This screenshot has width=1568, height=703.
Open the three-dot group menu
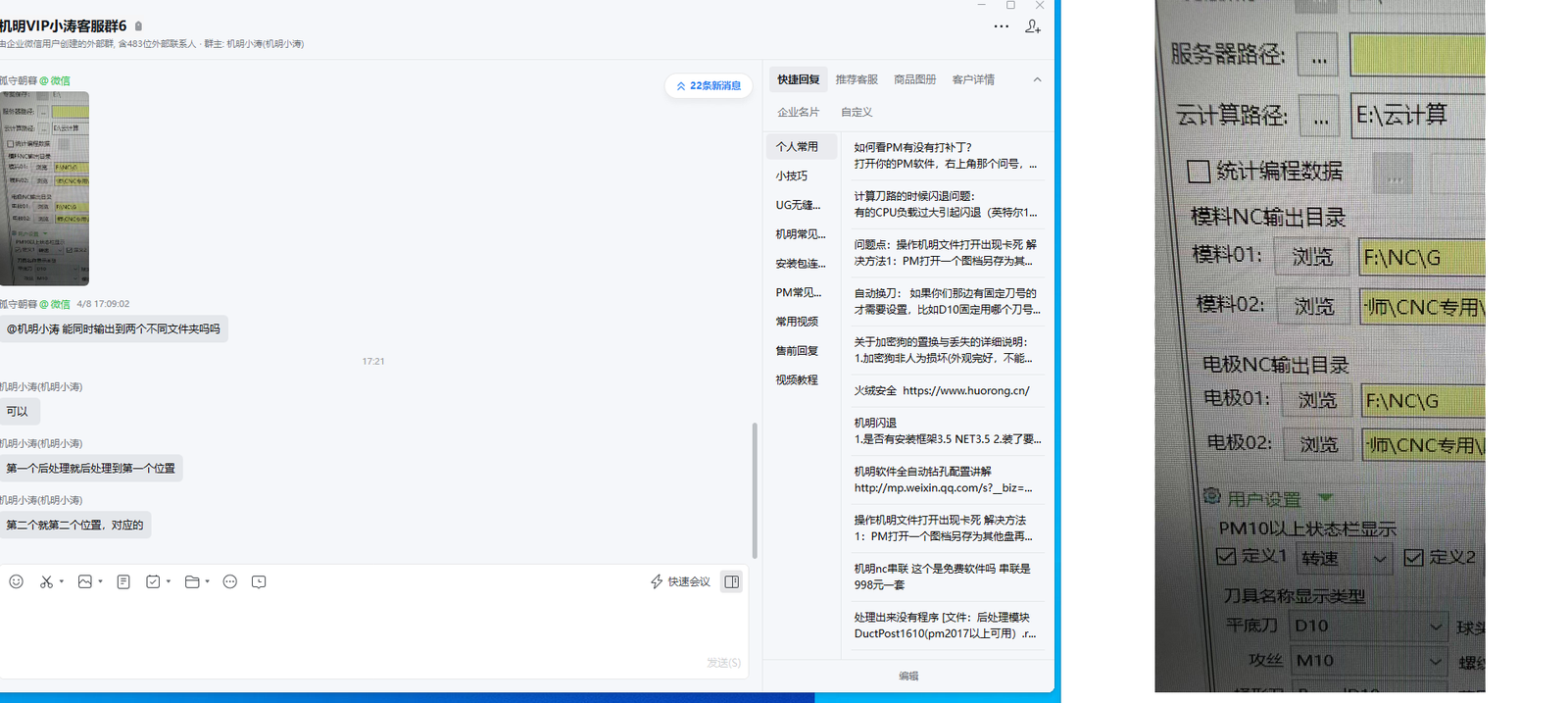(1001, 26)
